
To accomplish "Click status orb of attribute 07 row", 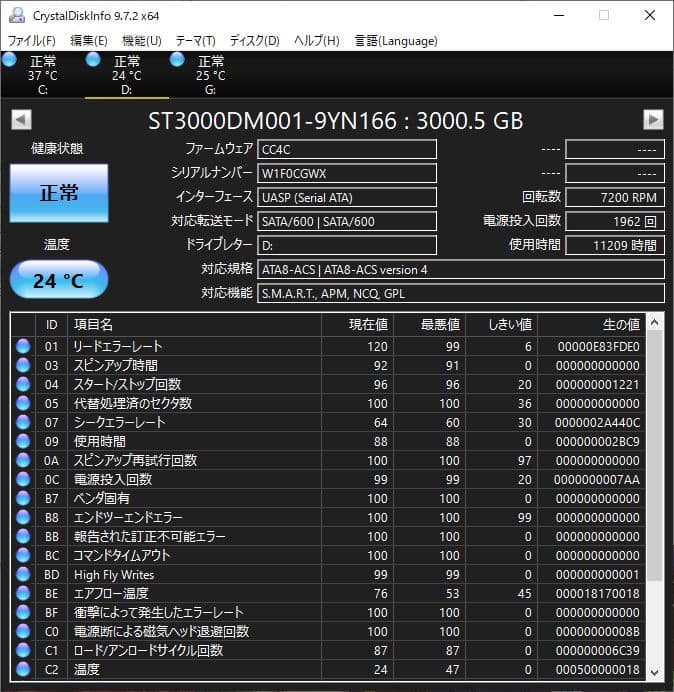I will [23, 422].
